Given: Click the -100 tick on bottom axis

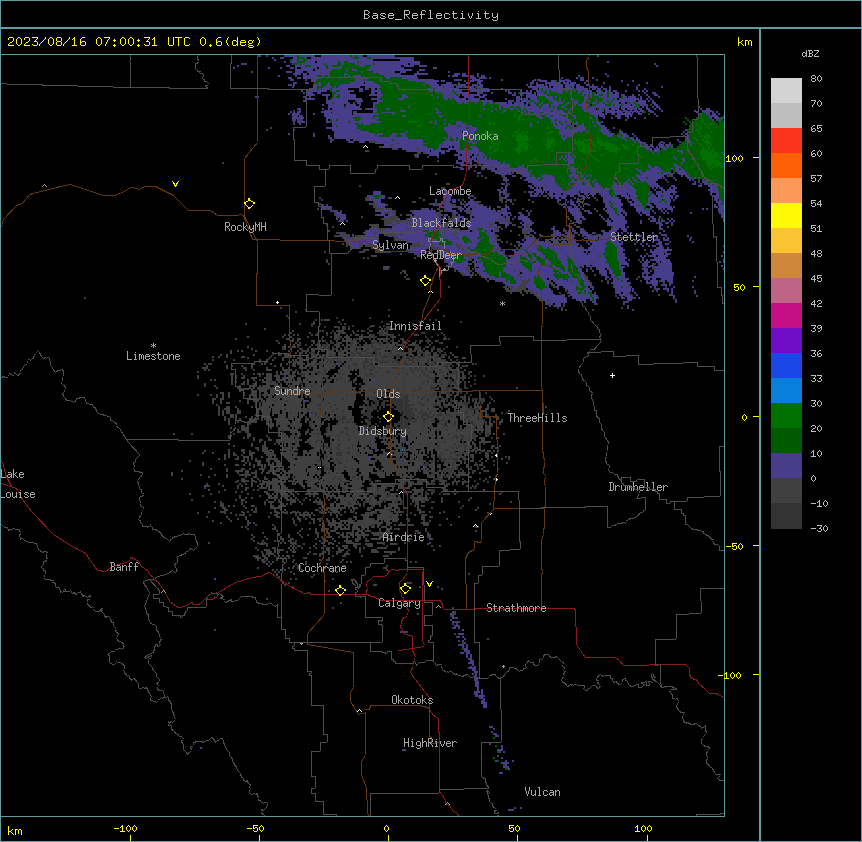Looking at the screenshot, I should 125,829.
